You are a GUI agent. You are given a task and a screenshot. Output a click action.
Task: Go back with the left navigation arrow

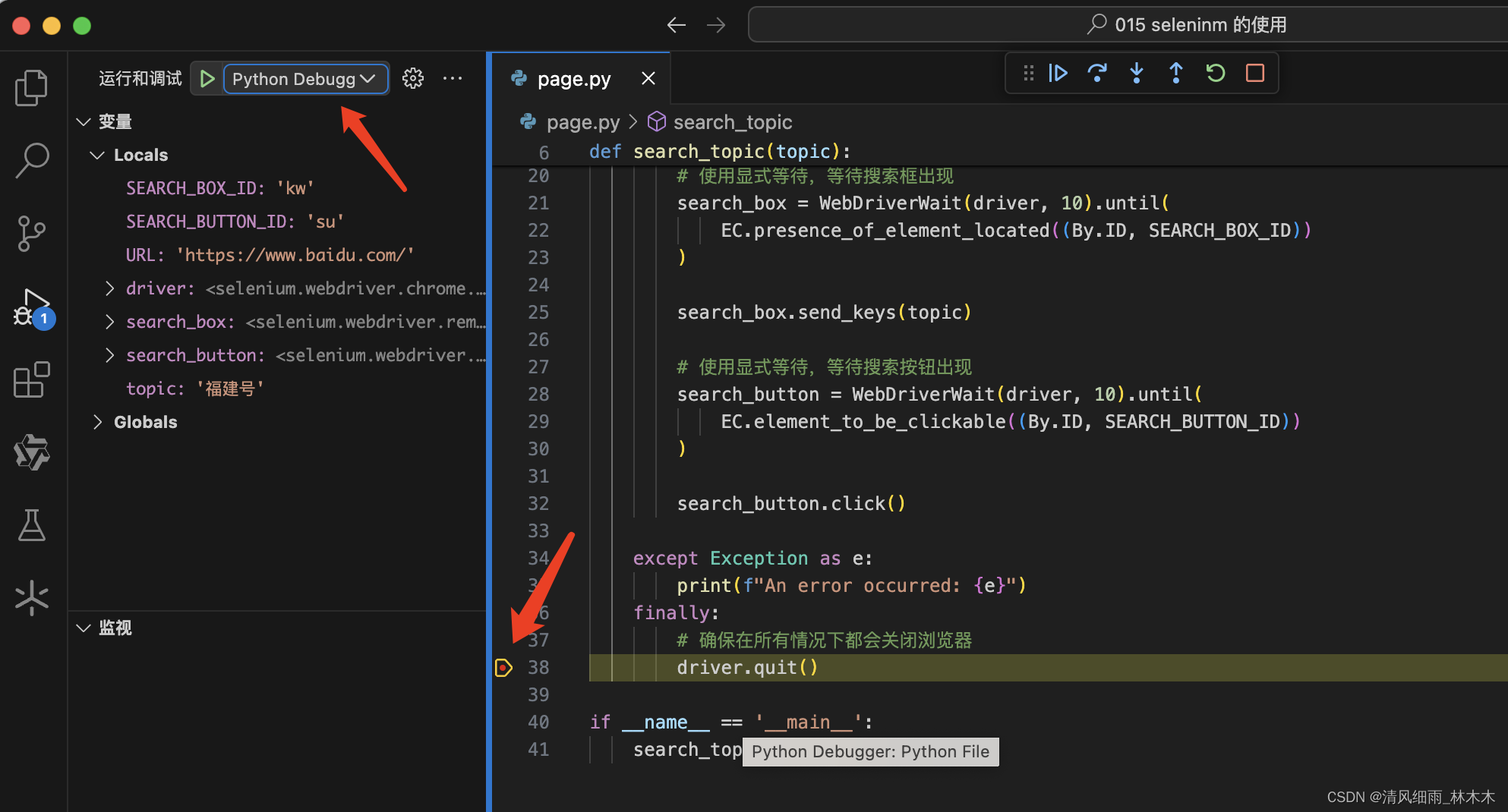(x=676, y=25)
